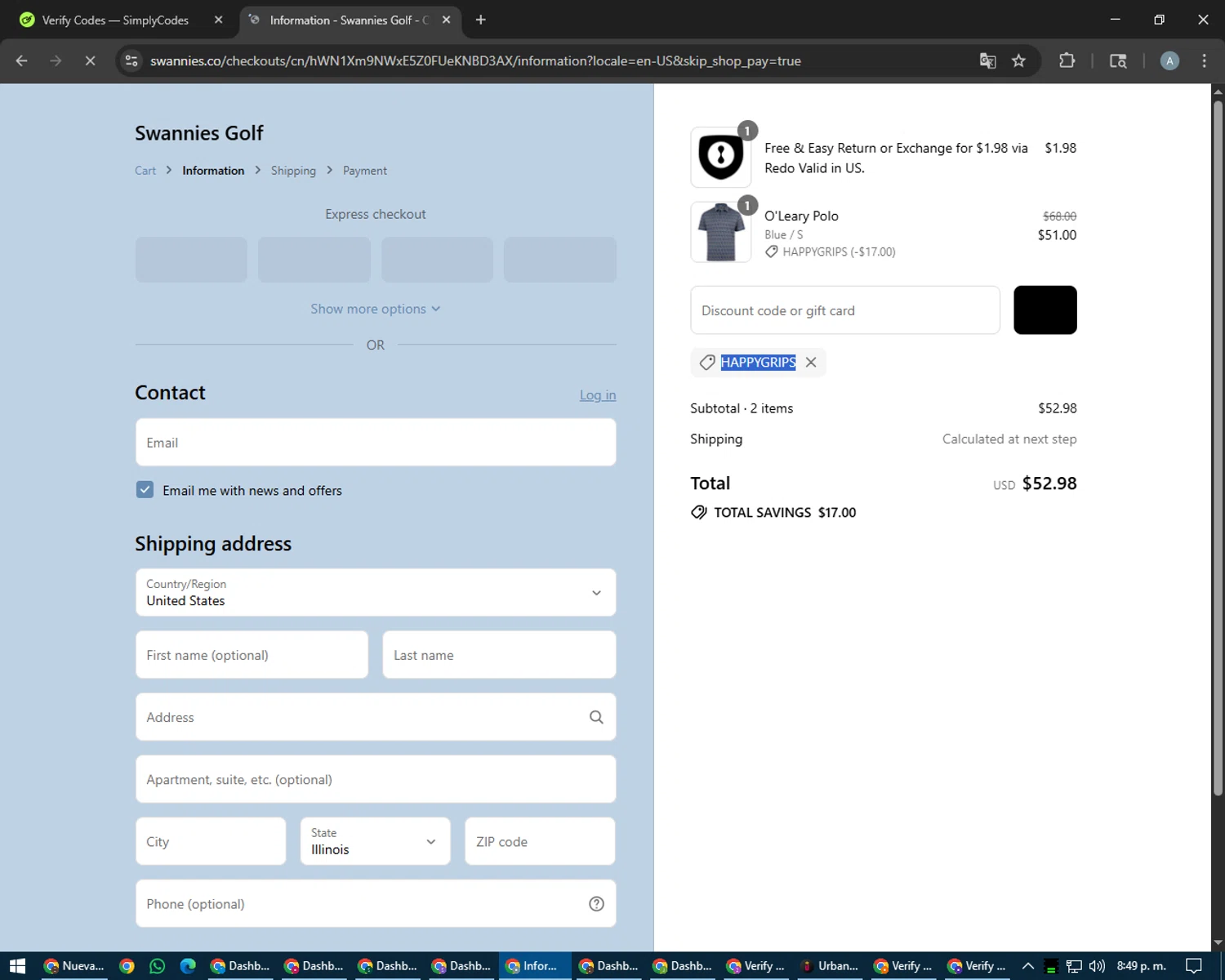Select the Shipping breadcrumb step
The image size is (1225, 980).
tap(293, 171)
